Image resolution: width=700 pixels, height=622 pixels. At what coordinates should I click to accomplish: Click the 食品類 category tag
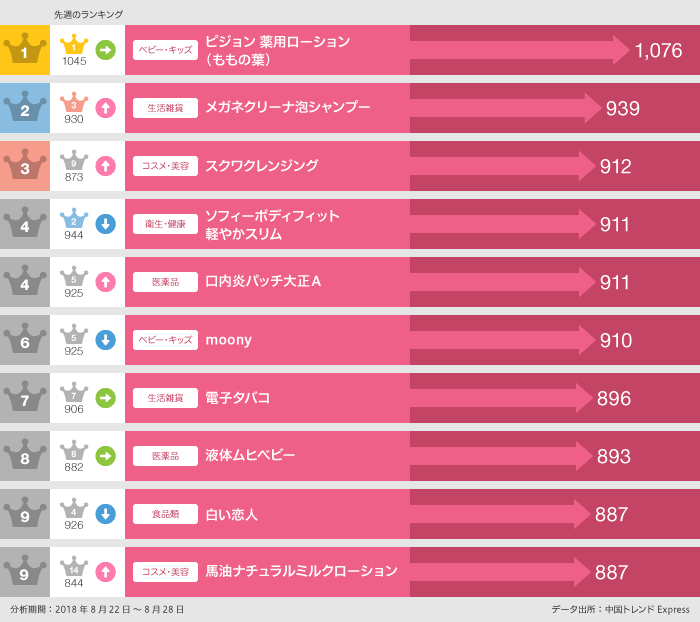pyautogui.click(x=165, y=514)
